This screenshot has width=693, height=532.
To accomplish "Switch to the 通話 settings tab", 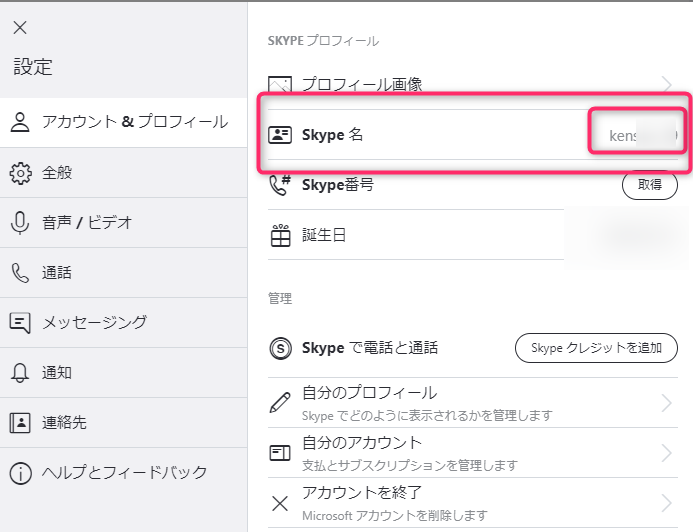I will (x=57, y=273).
